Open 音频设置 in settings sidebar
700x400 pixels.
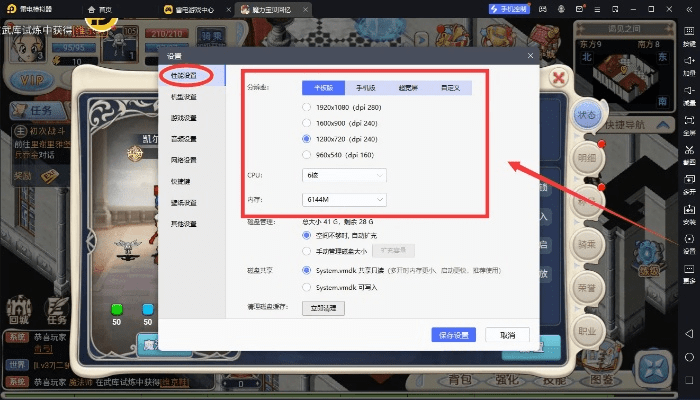pos(183,139)
